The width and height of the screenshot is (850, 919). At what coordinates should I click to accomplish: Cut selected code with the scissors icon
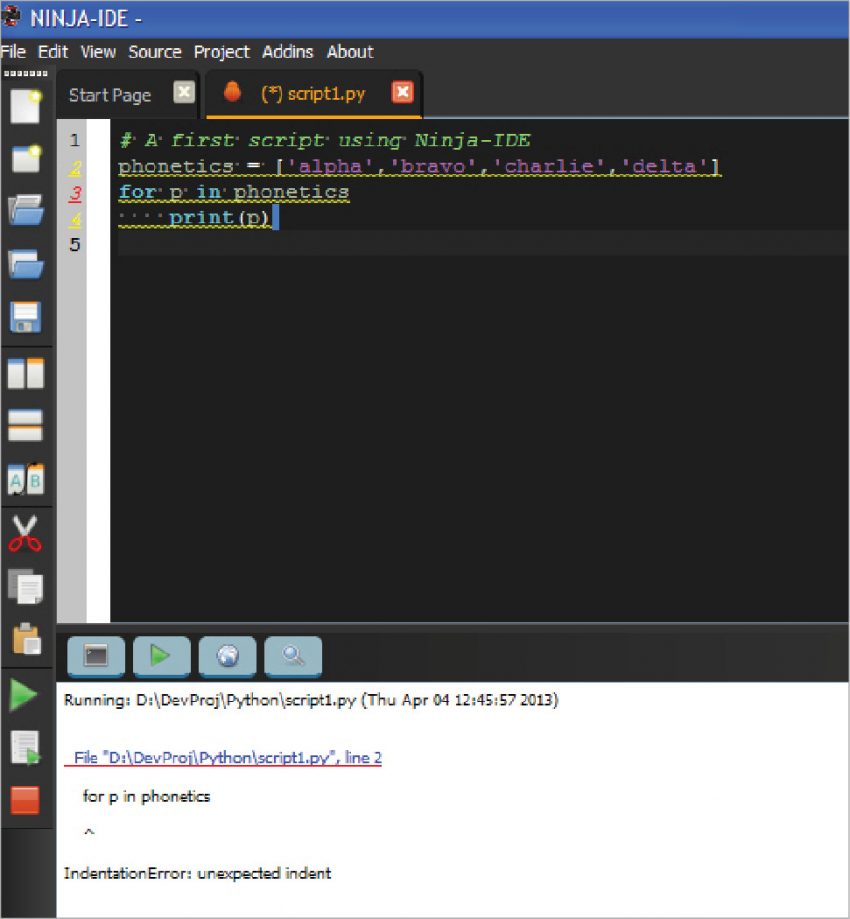(x=25, y=533)
